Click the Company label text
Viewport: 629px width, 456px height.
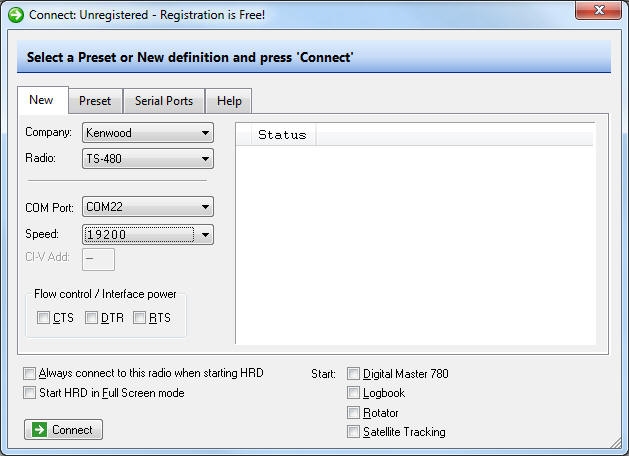click(49, 132)
